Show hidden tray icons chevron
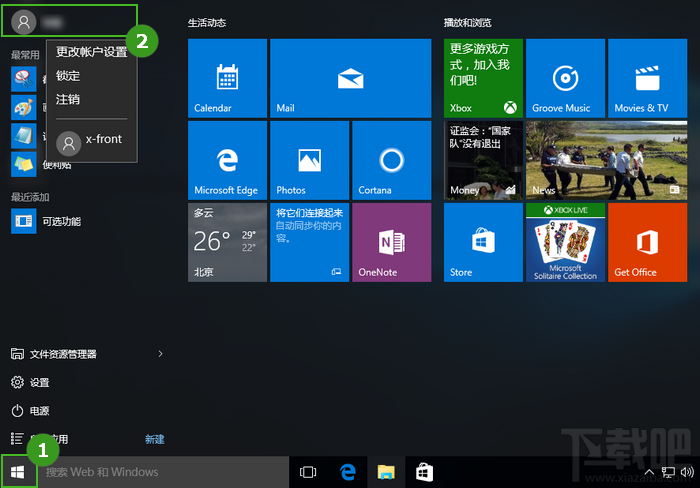This screenshot has height=488, width=700. (x=649, y=472)
